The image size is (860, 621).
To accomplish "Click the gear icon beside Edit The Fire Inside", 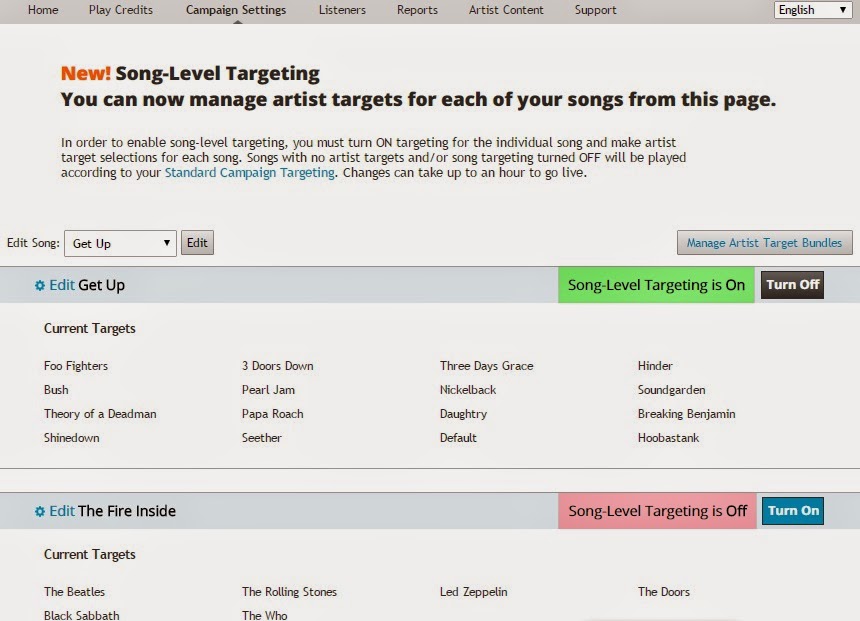I will pyautogui.click(x=39, y=511).
